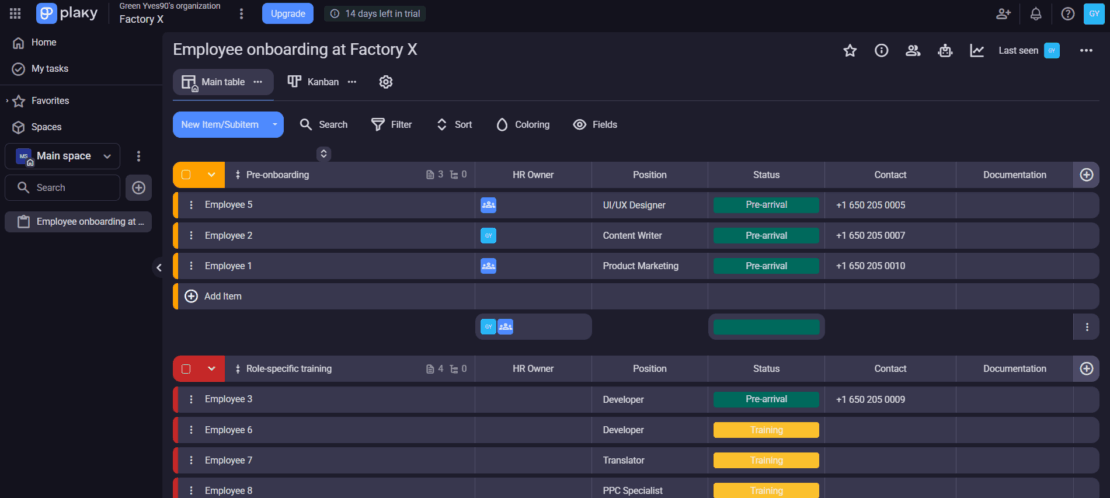Switch to Main table view

pyautogui.click(x=222, y=82)
